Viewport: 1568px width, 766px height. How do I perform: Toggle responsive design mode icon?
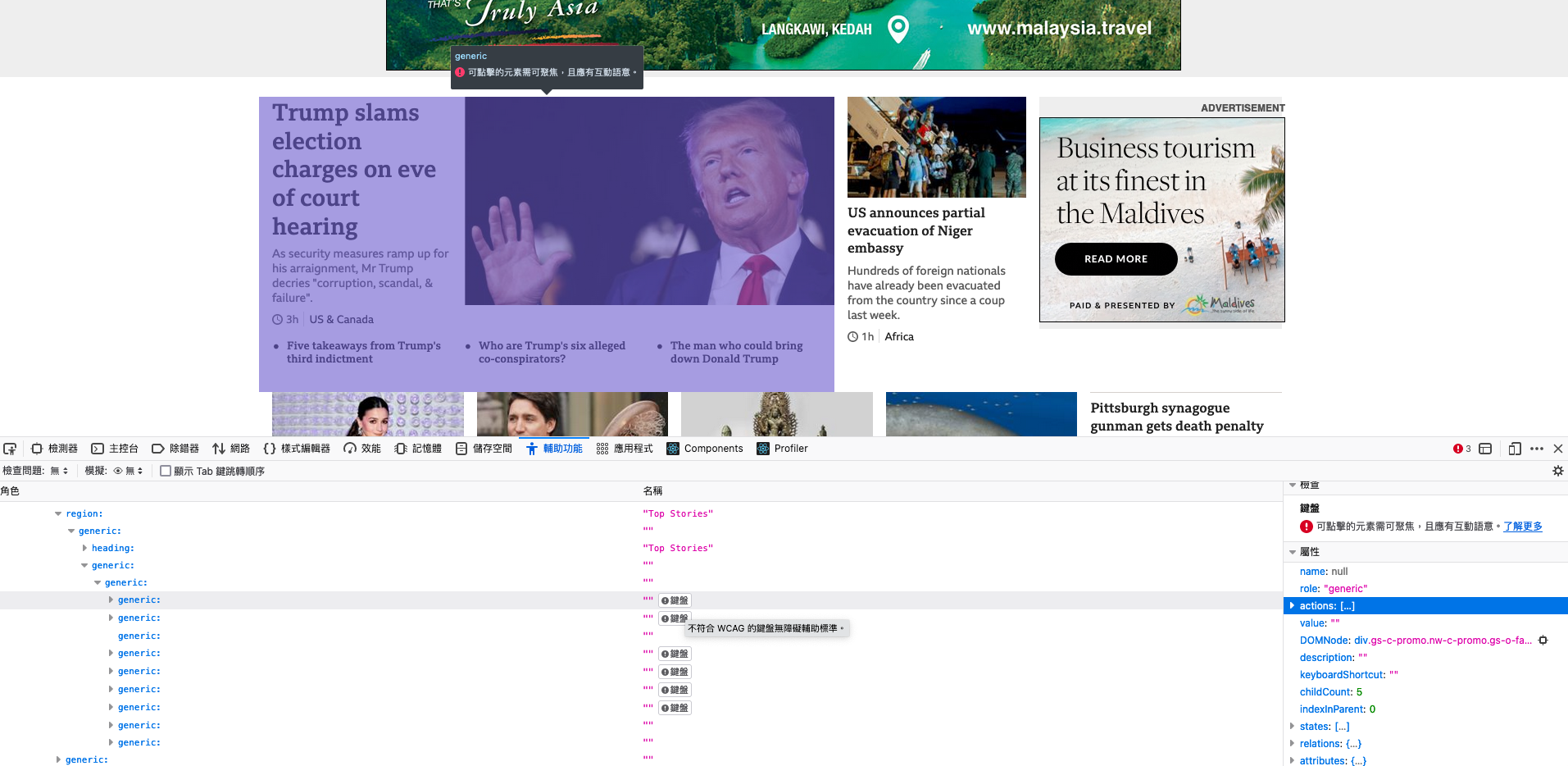point(1515,449)
